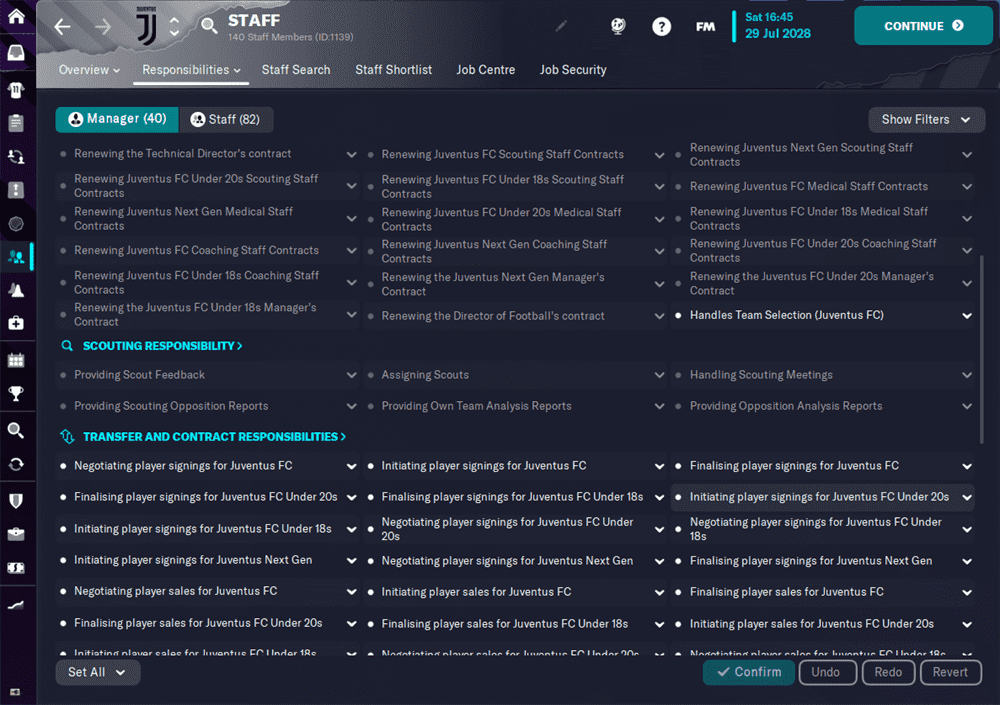Expand Providing Own Team Analysis Reports dropdown
This screenshot has height=705, width=1000.
click(x=659, y=406)
